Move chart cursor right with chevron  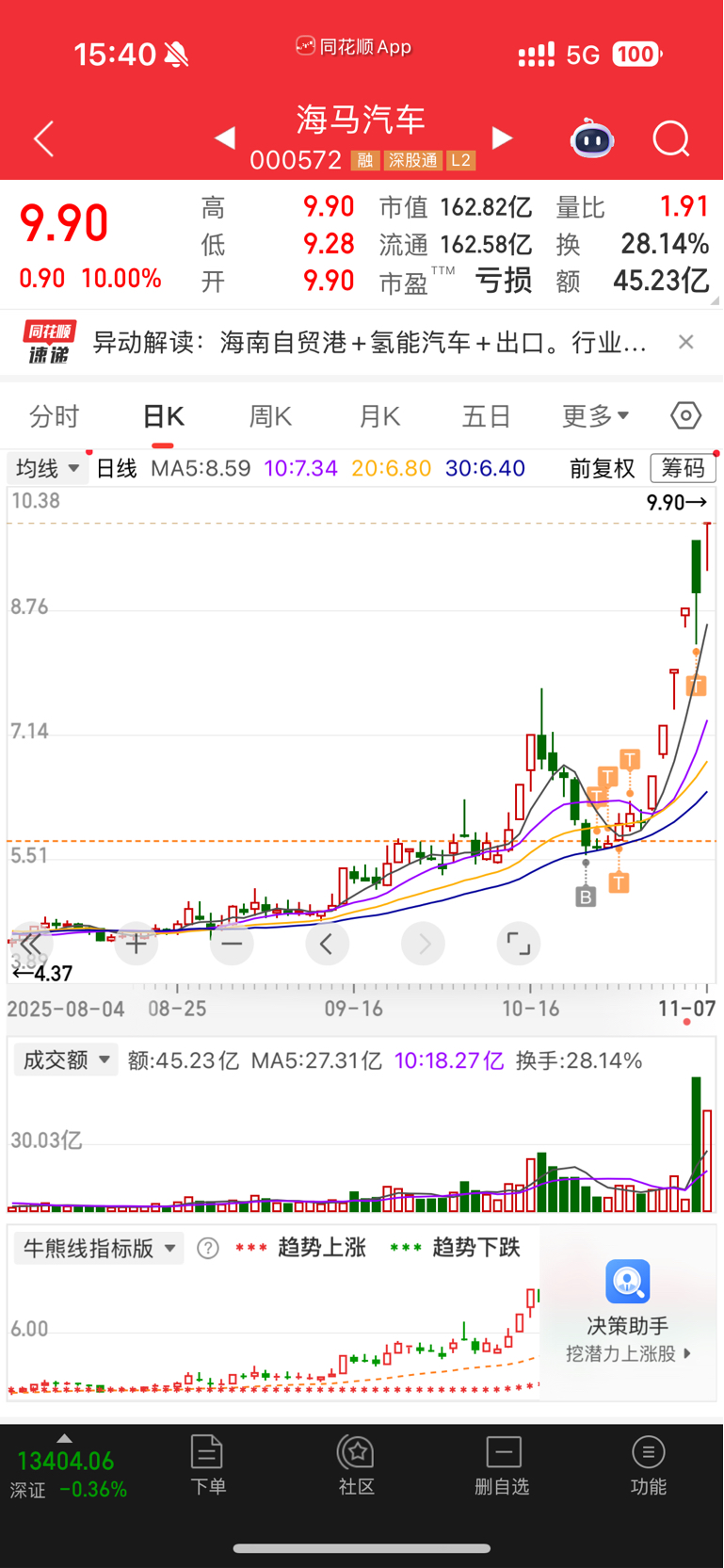pyautogui.click(x=424, y=944)
